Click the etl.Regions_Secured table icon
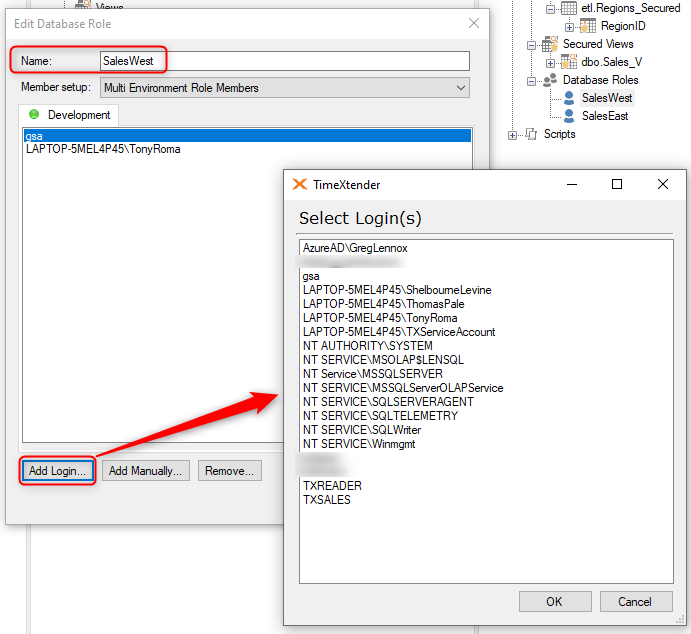Image resolution: width=691 pixels, height=634 pixels. (x=568, y=8)
